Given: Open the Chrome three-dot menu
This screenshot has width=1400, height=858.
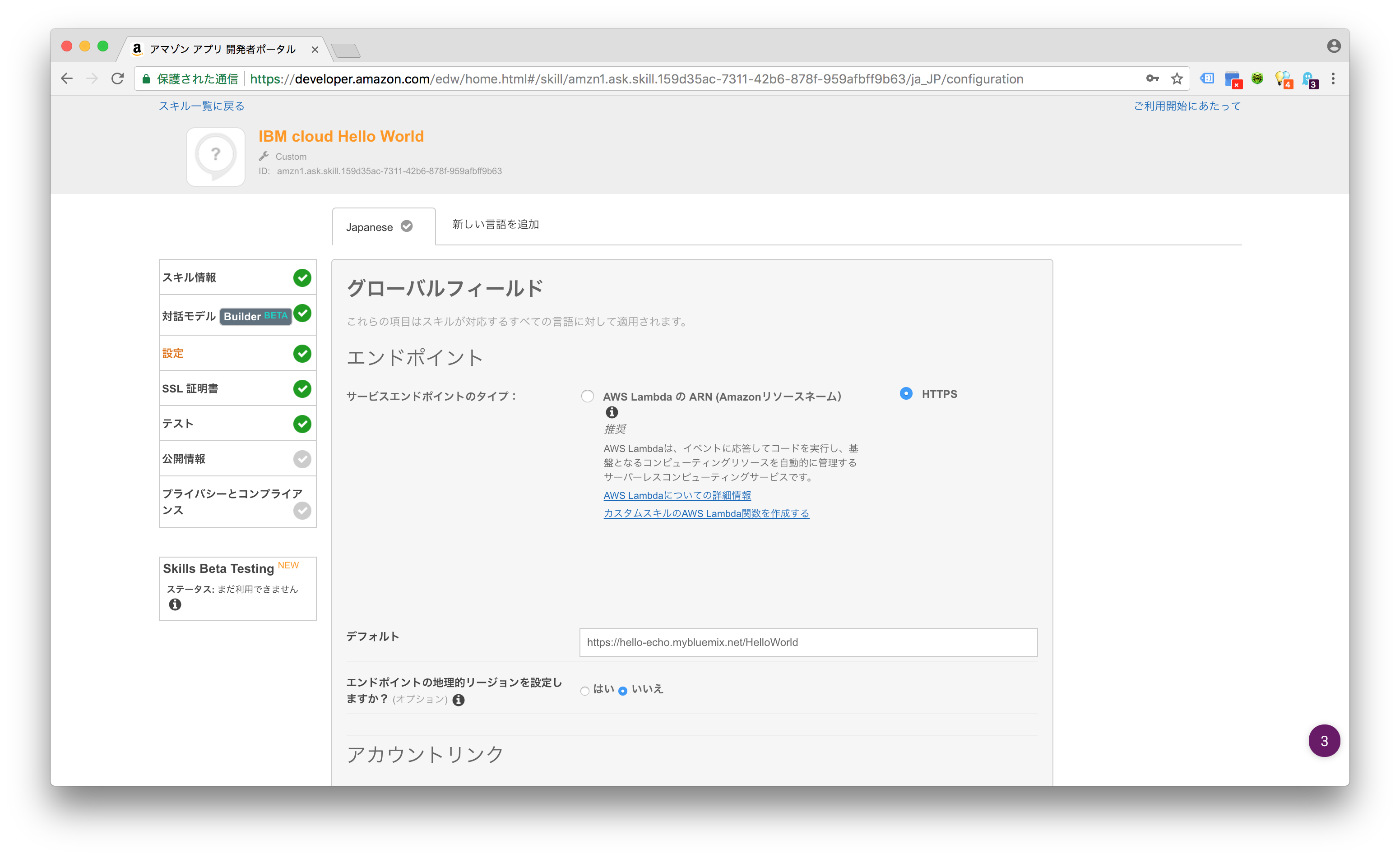Looking at the screenshot, I should click(x=1333, y=79).
